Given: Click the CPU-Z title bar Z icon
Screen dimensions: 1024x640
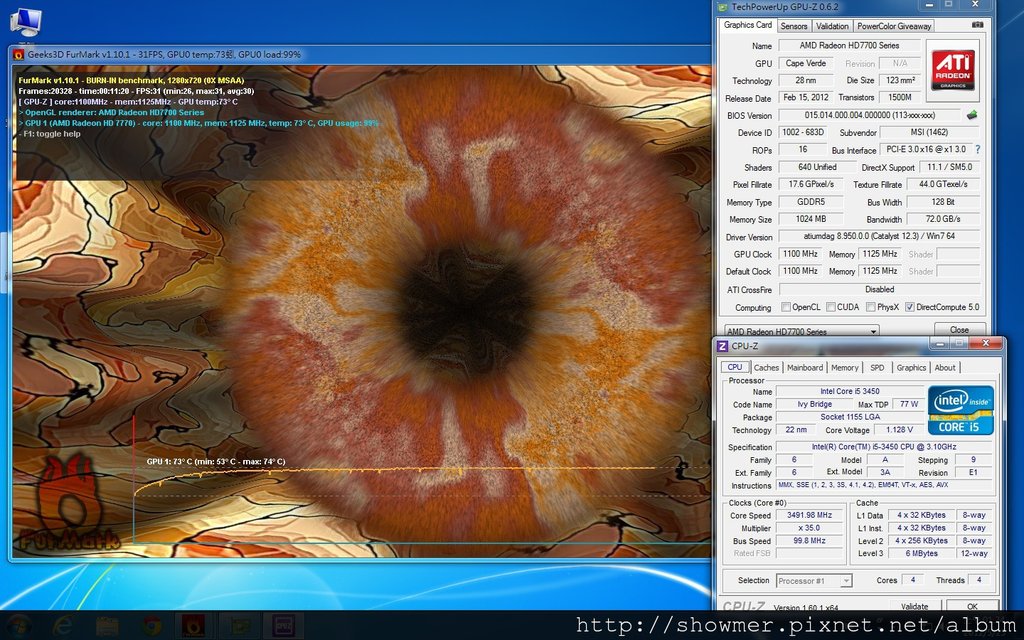Looking at the screenshot, I should [x=722, y=346].
